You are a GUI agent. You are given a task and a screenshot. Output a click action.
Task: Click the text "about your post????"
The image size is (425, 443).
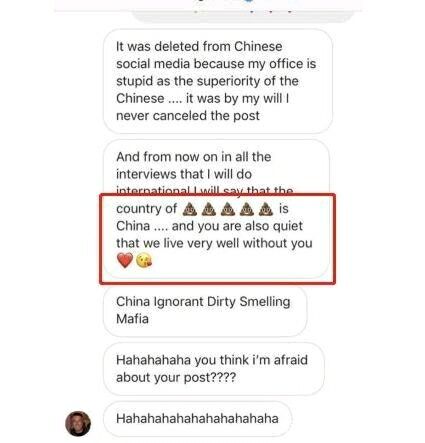click(x=176, y=378)
